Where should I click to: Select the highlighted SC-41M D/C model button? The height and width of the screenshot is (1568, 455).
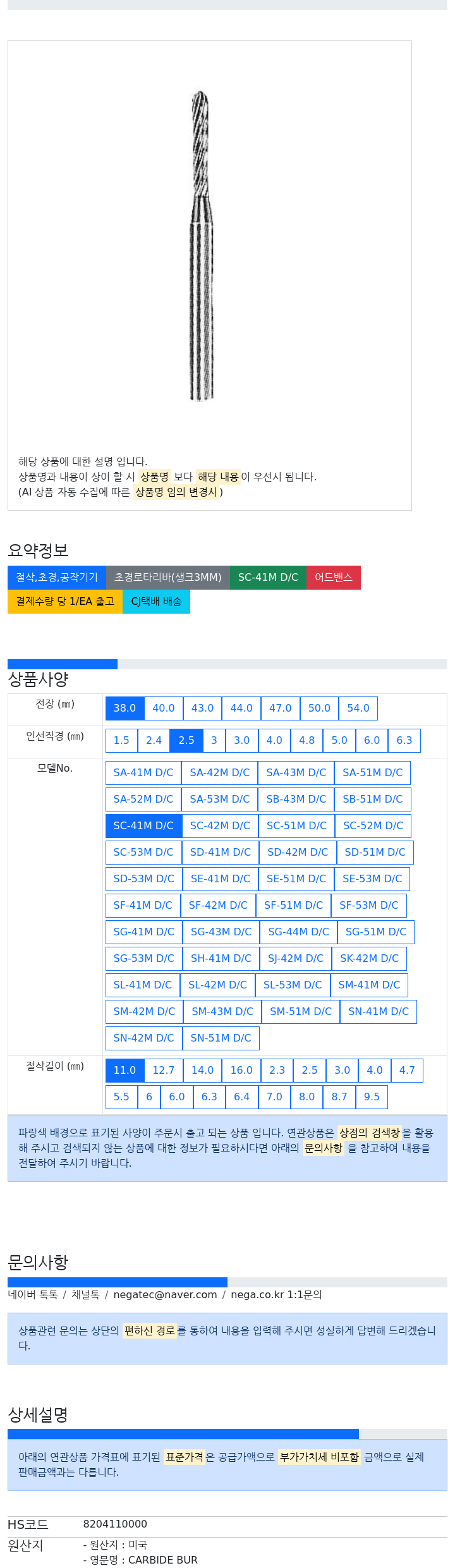(x=143, y=825)
